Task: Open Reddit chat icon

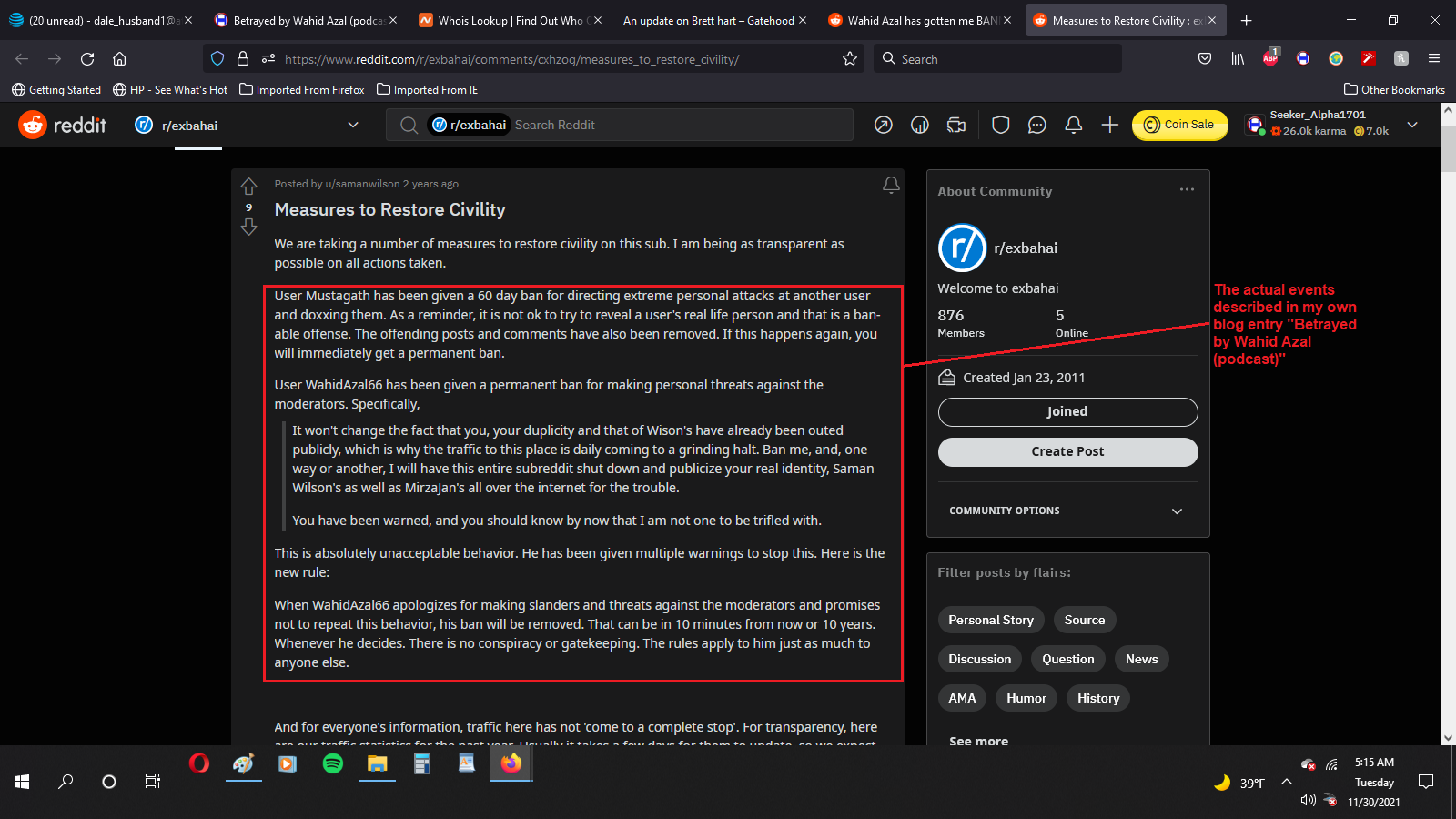Action: (x=1036, y=126)
